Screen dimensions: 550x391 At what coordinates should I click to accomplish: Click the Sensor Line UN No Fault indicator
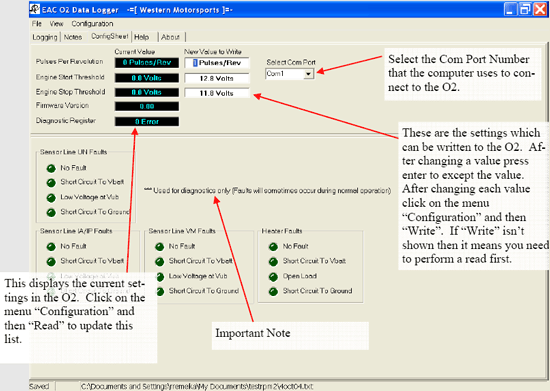51,168
